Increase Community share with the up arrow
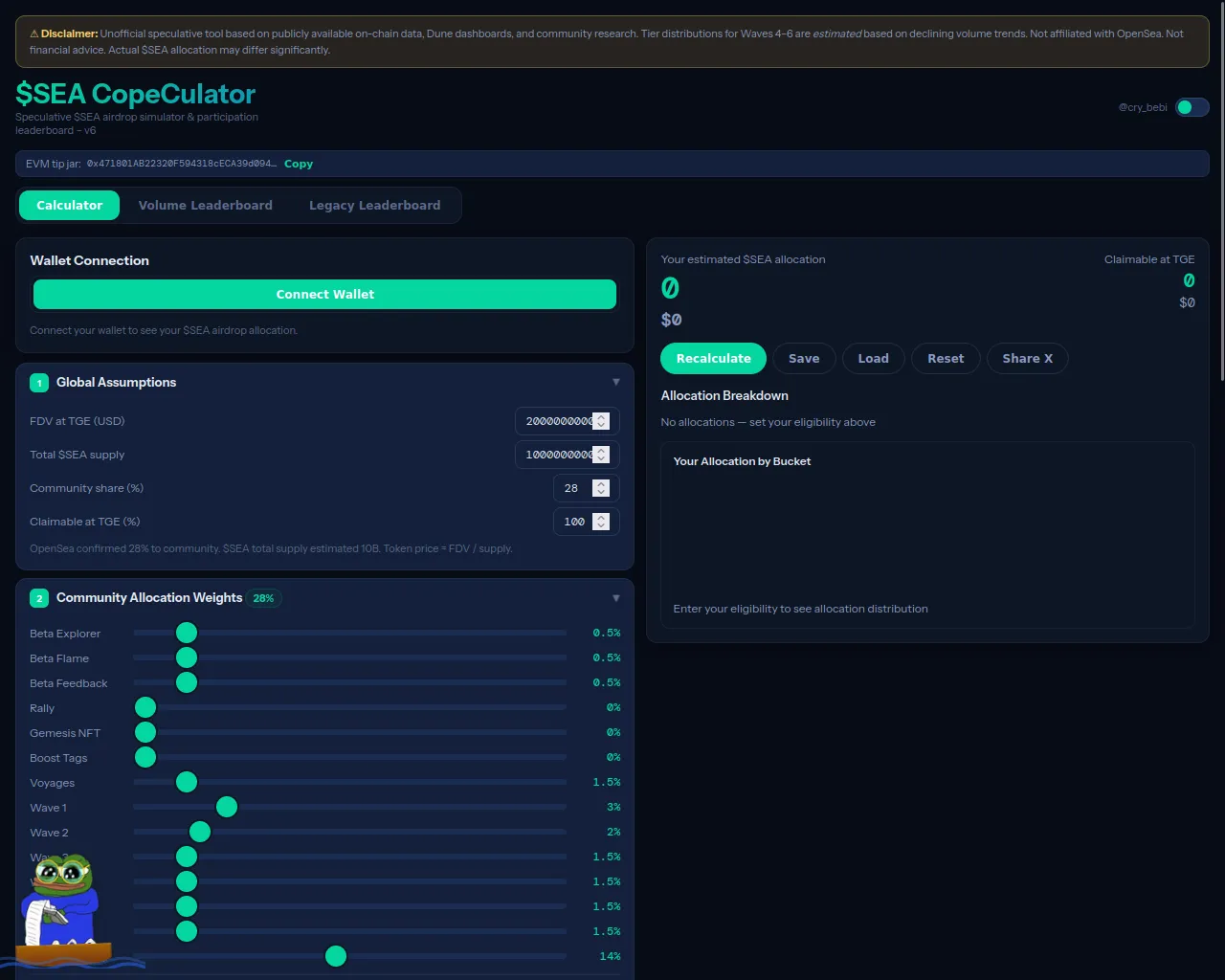The image size is (1225, 980). click(601, 484)
